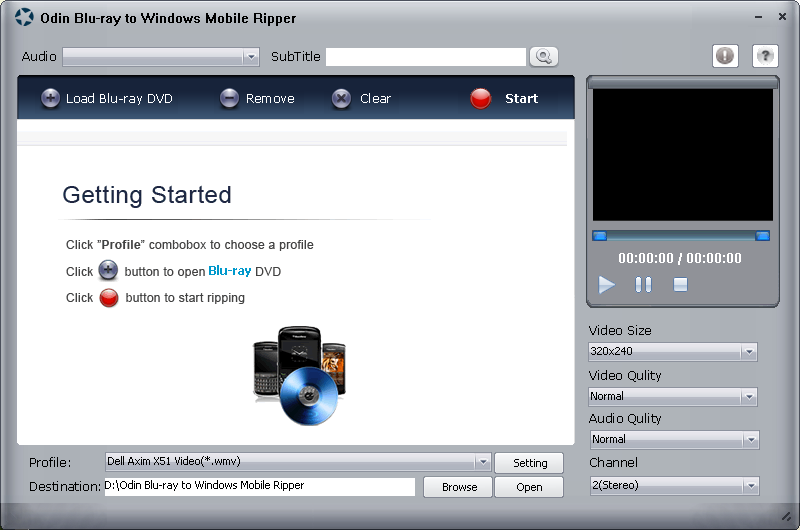Click the Remove label in toolbar
The image size is (800, 530).
pyautogui.click(x=270, y=98)
